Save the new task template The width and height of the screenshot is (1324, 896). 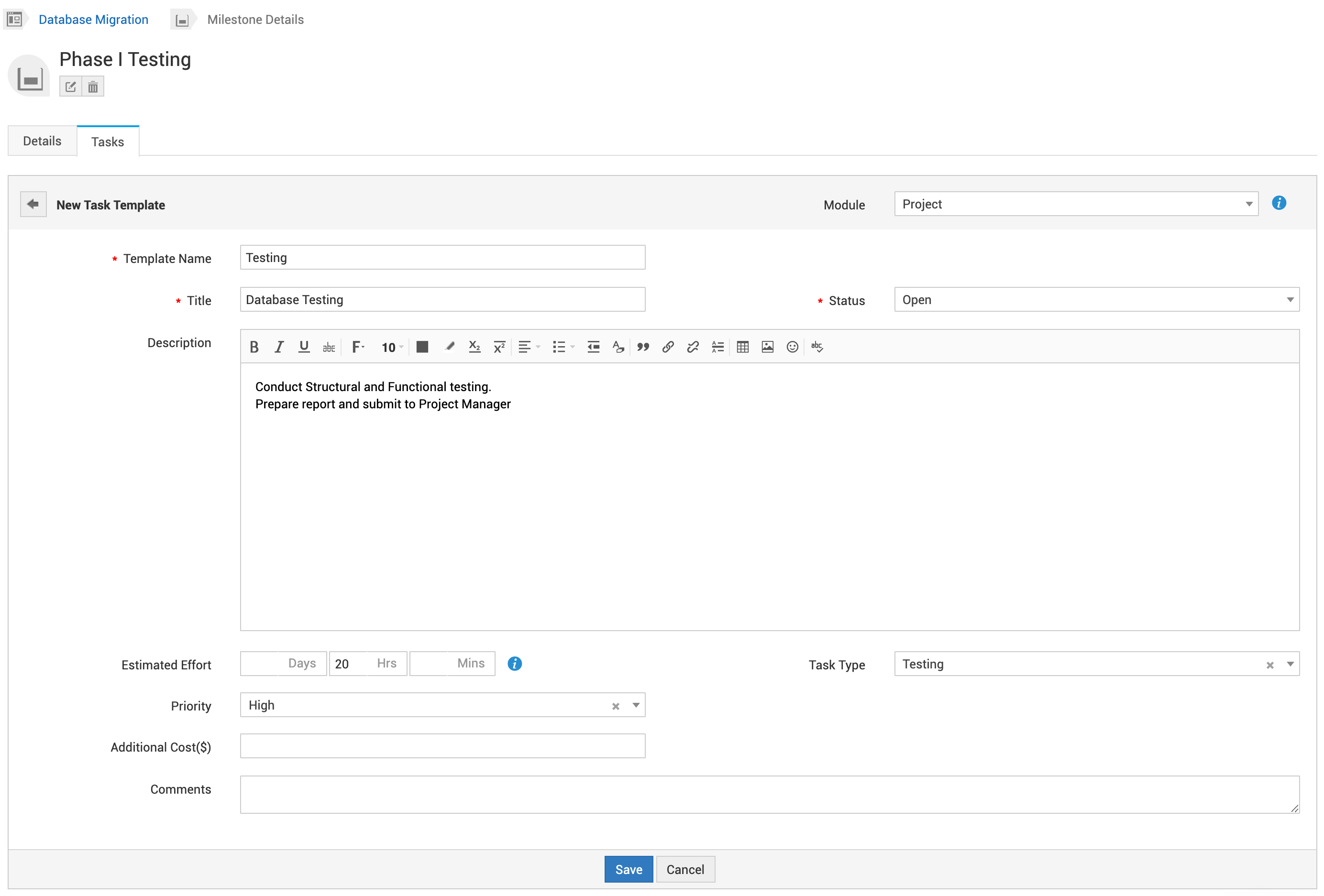[x=629, y=869]
